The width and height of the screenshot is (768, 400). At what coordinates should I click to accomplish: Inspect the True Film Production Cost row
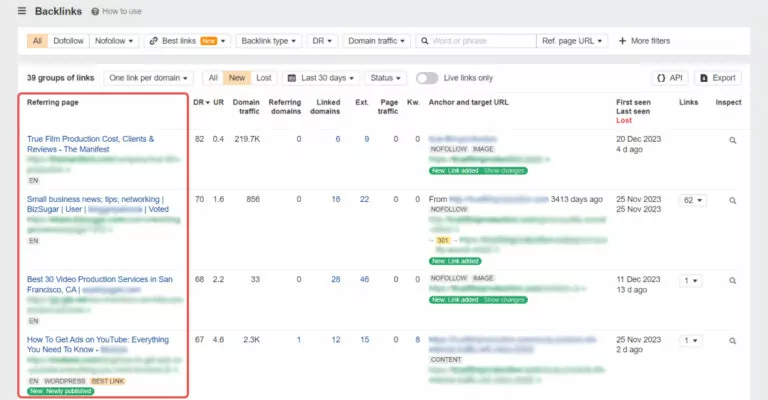pos(732,140)
